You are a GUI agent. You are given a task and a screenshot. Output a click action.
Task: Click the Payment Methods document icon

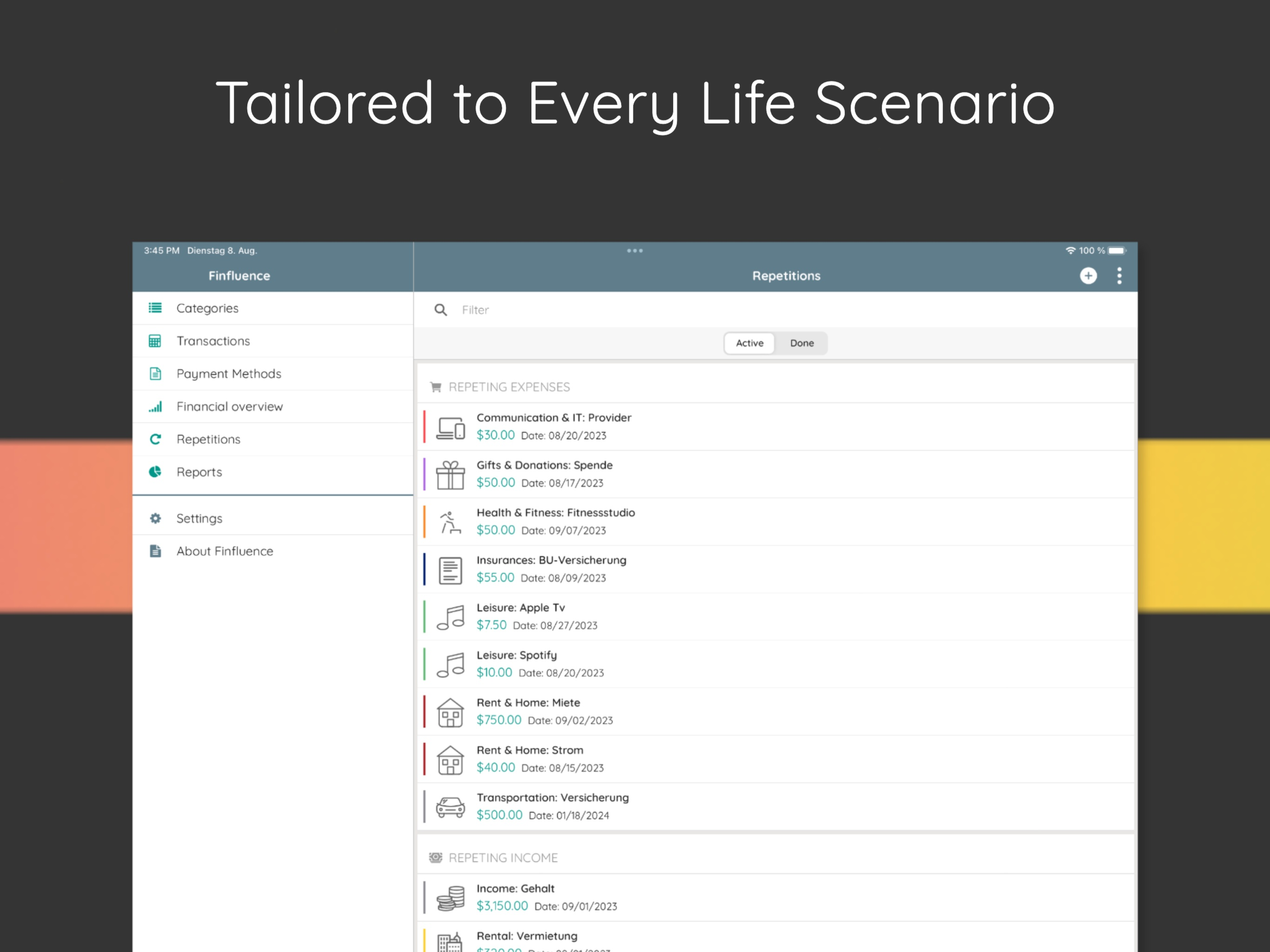coord(155,374)
